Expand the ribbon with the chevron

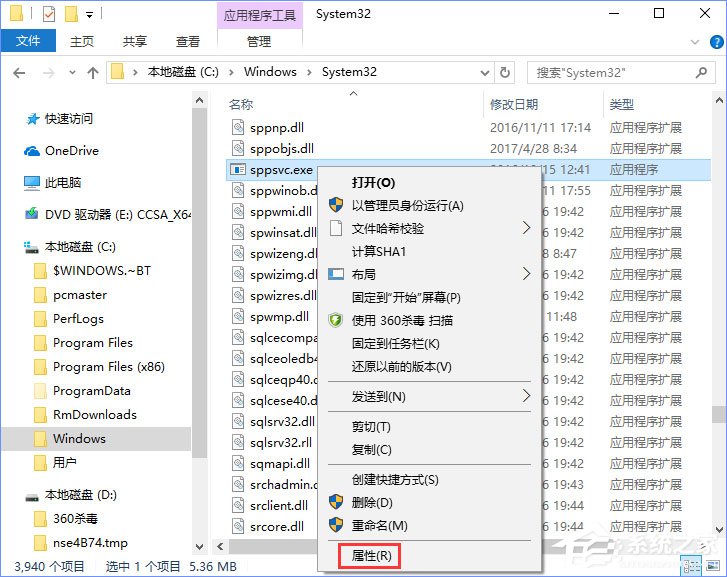click(x=695, y=42)
